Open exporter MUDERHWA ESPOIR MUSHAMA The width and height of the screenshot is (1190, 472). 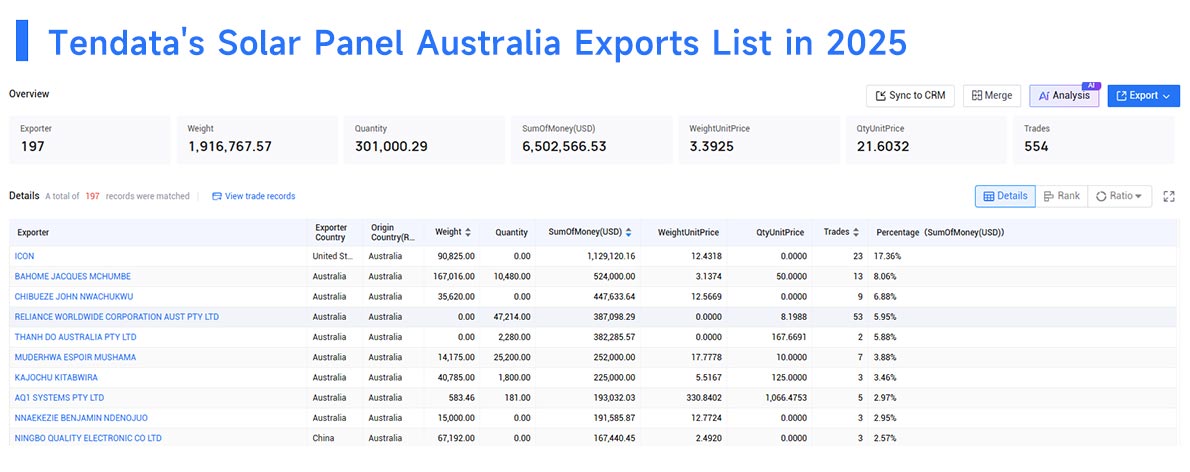click(75, 357)
